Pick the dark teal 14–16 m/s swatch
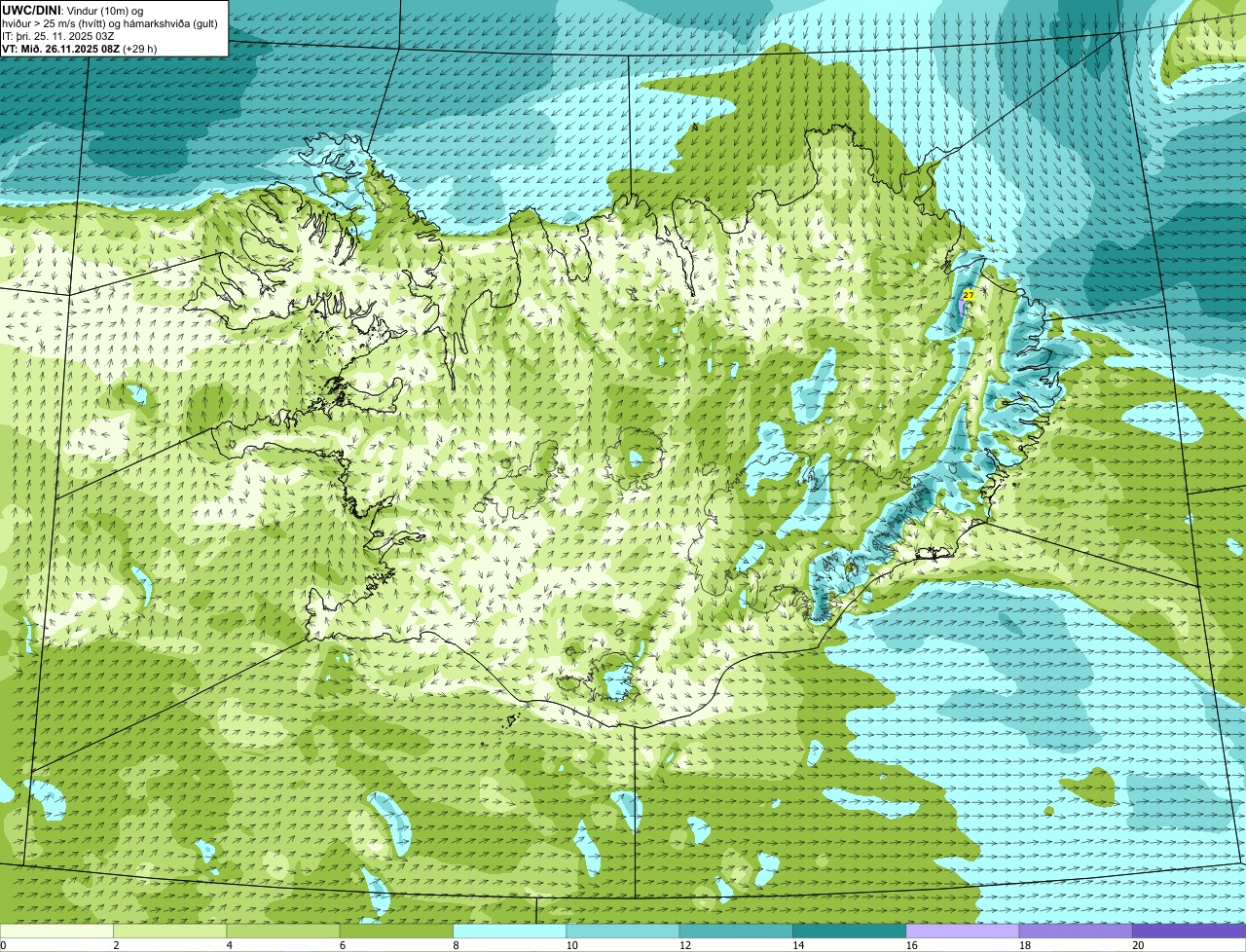This screenshot has height=952, width=1246. 849,931
